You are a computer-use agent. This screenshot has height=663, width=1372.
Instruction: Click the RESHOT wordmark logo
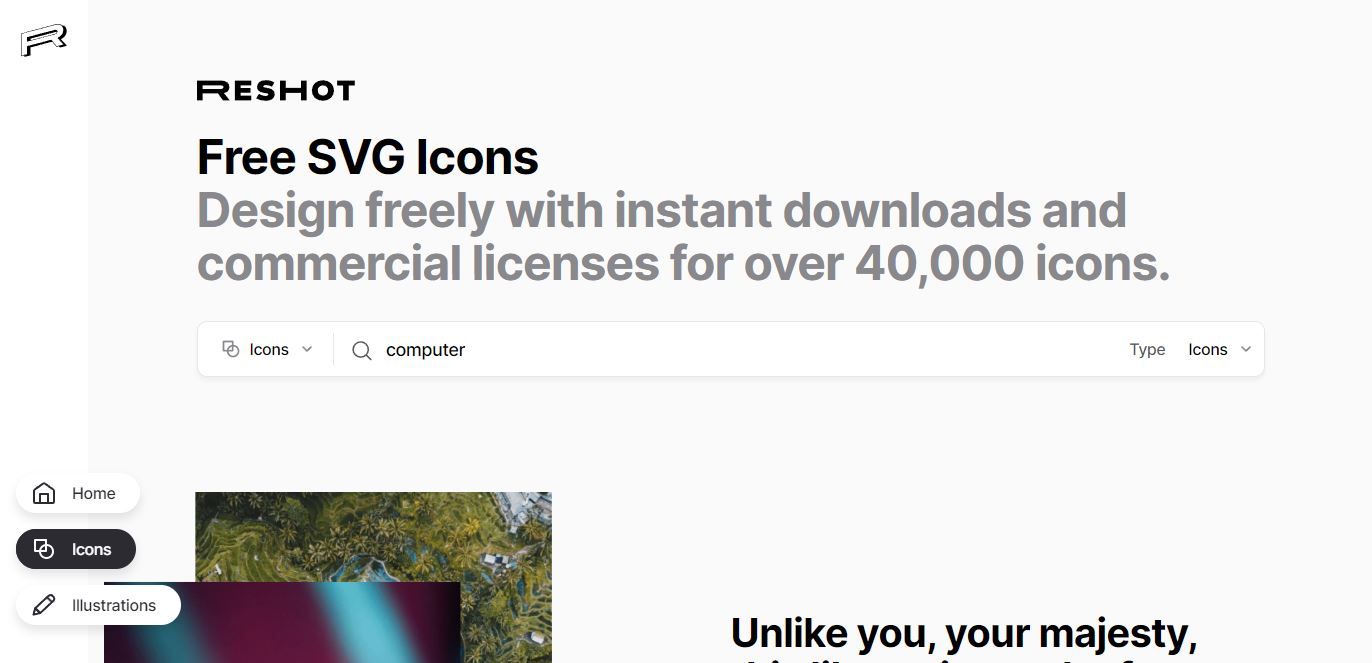coord(276,91)
